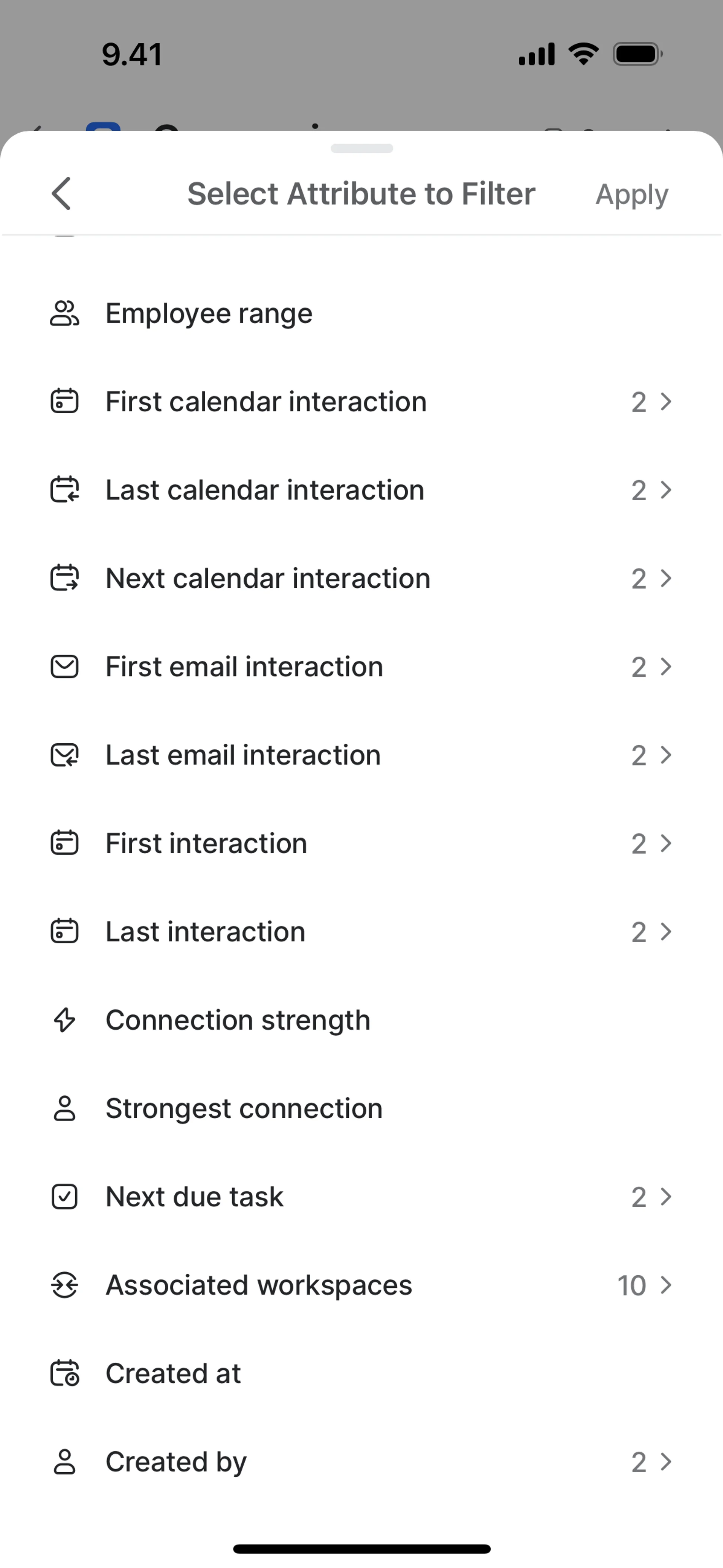723x1568 pixels.
Task: Expand the Associated workspaces chevron
Action: (x=667, y=1285)
